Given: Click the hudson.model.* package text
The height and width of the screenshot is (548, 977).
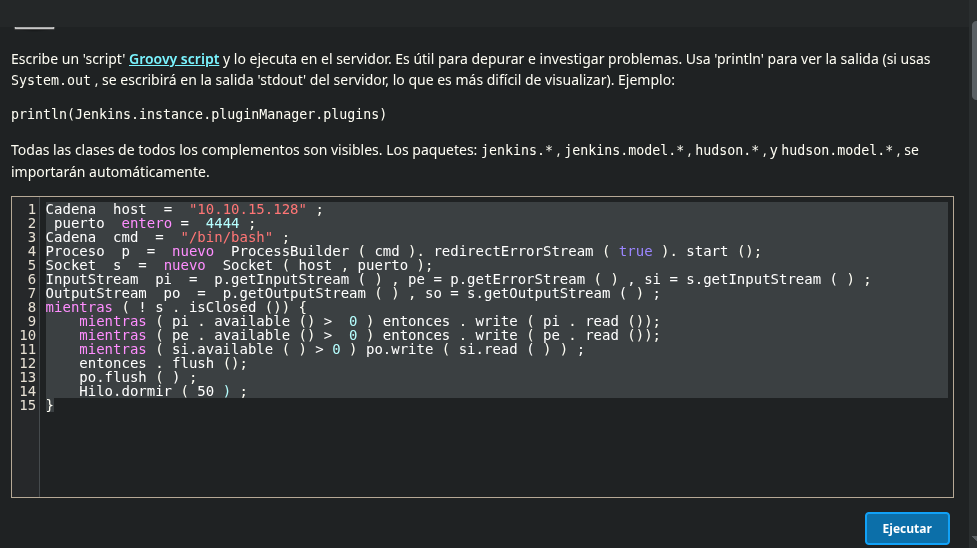Looking at the screenshot, I should point(837,150).
